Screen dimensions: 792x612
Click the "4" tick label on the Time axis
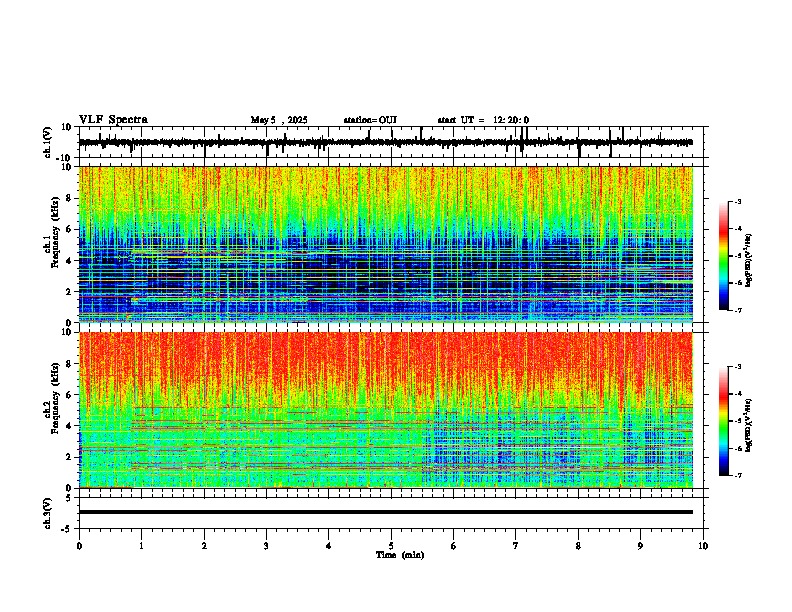tap(329, 546)
